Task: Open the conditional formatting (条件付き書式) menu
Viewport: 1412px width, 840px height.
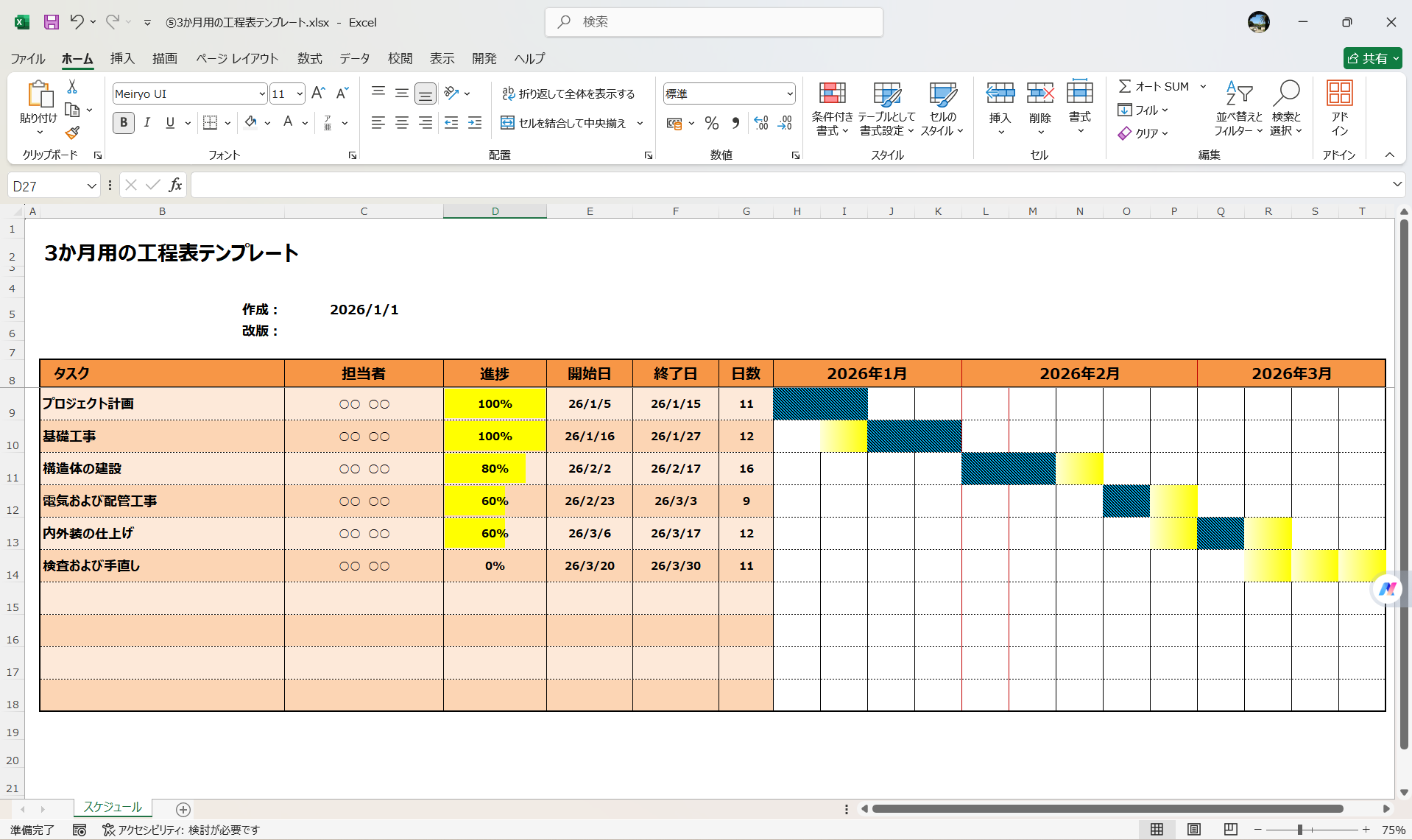Action: [832, 107]
